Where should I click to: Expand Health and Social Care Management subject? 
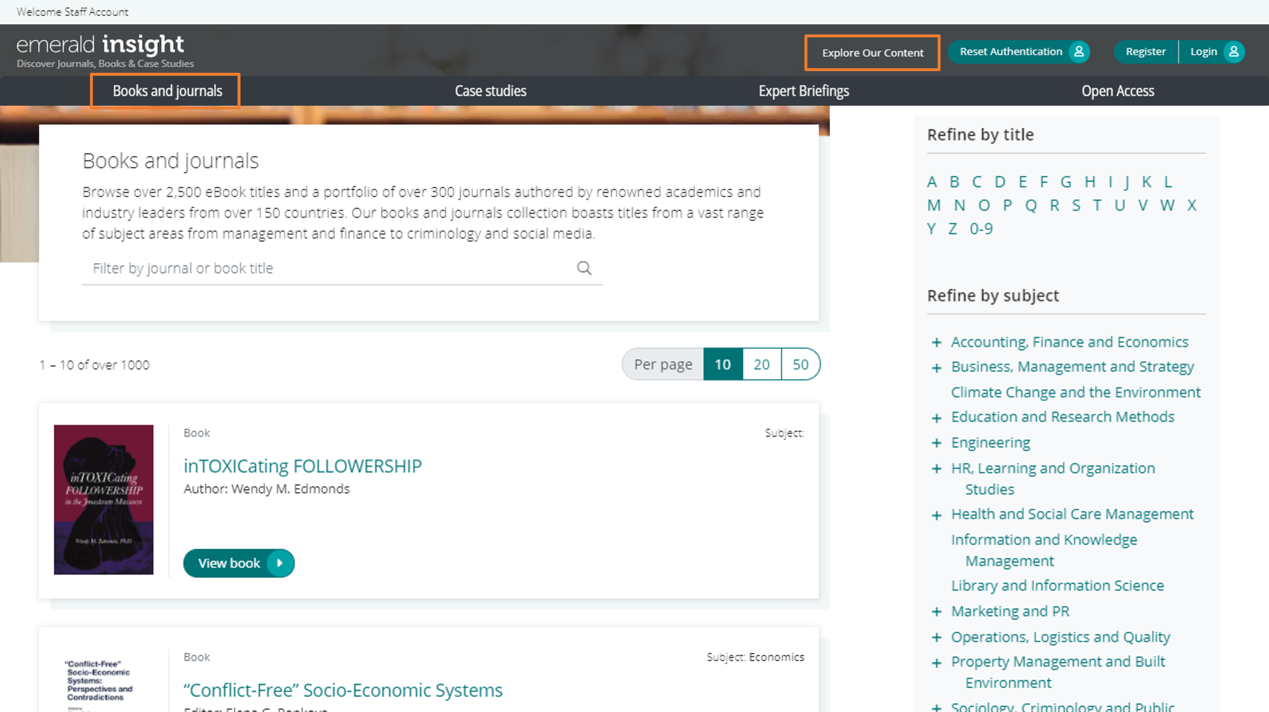click(937, 514)
